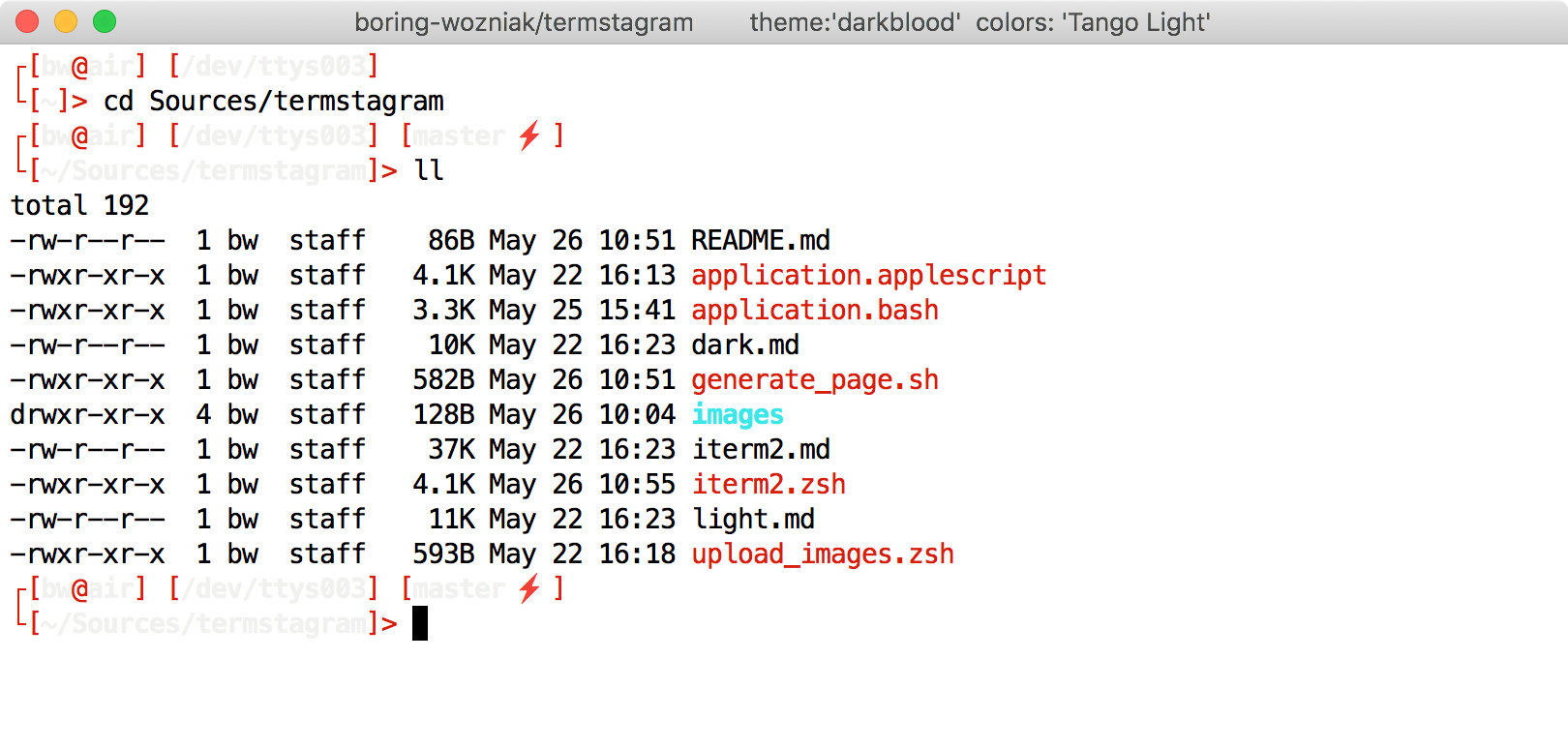Select the dark.md filename
Viewport: 1568px width, 749px height.
744,345
